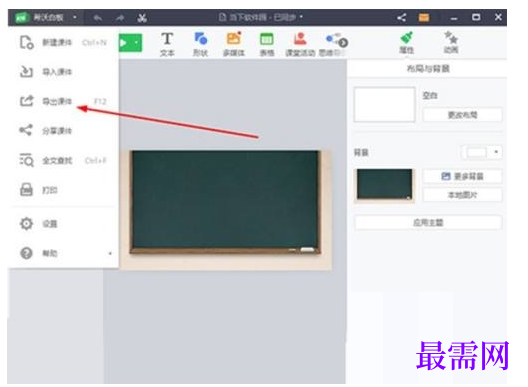
Task: Select the blackboard background thumbnail
Action: pyautogui.click(x=384, y=185)
